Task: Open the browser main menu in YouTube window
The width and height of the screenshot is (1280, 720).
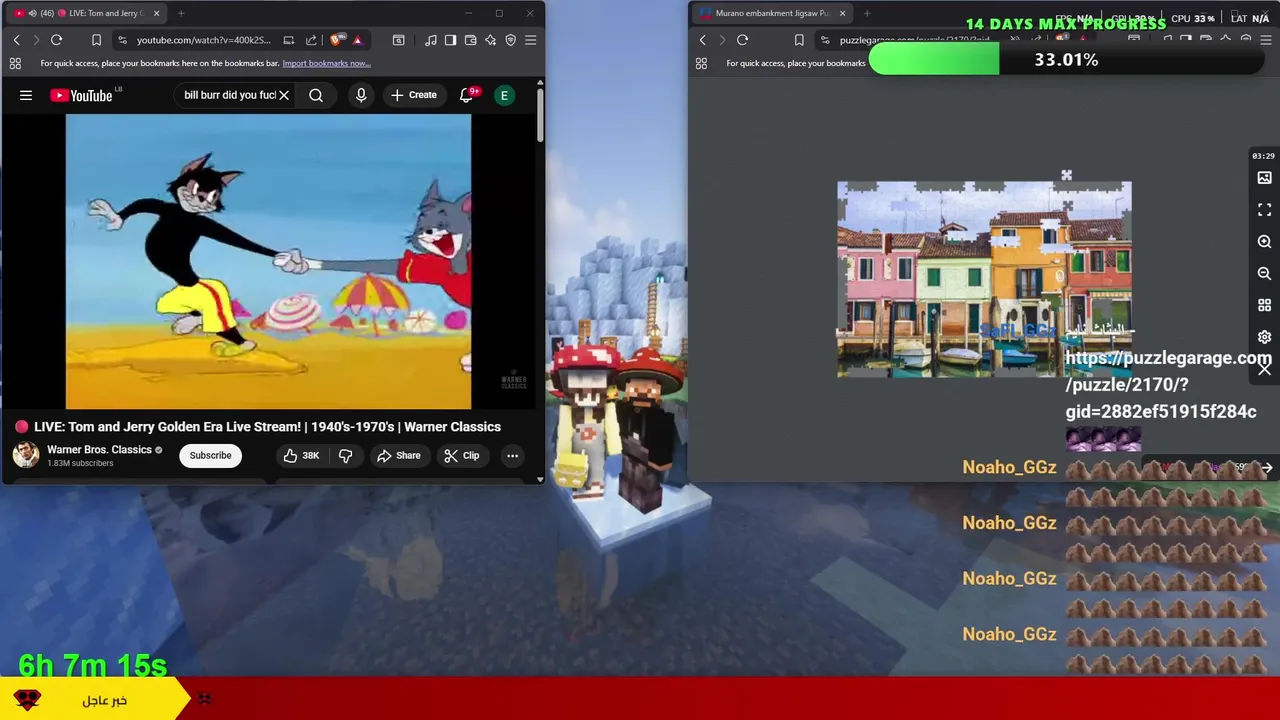Action: click(x=530, y=40)
